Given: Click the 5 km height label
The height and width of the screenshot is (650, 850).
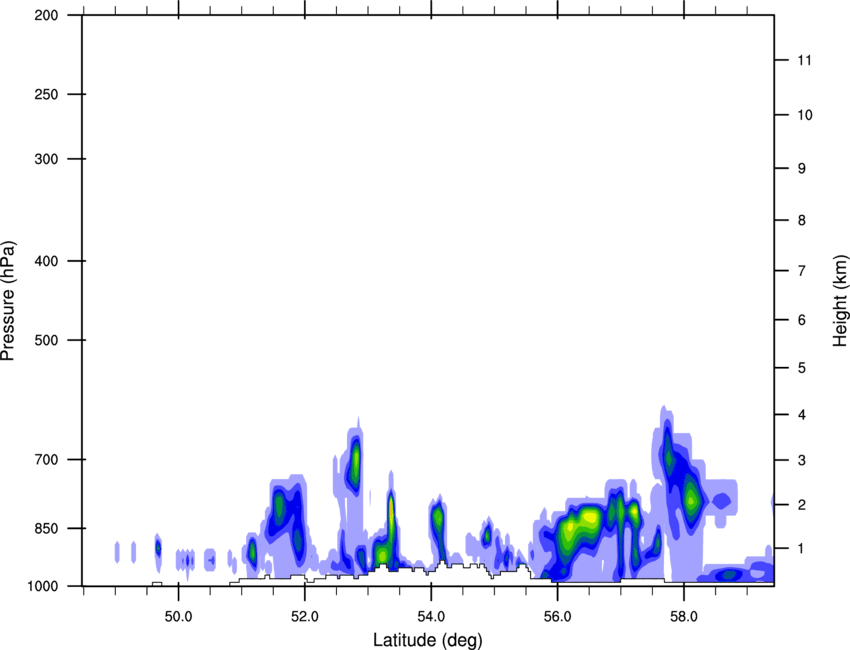Looking at the screenshot, I should click(x=802, y=368).
